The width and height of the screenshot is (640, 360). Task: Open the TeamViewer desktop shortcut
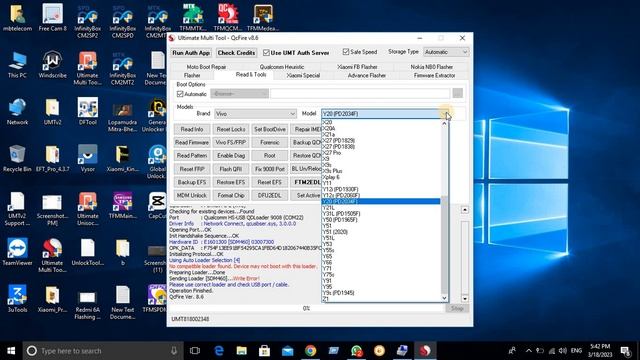(x=17, y=252)
